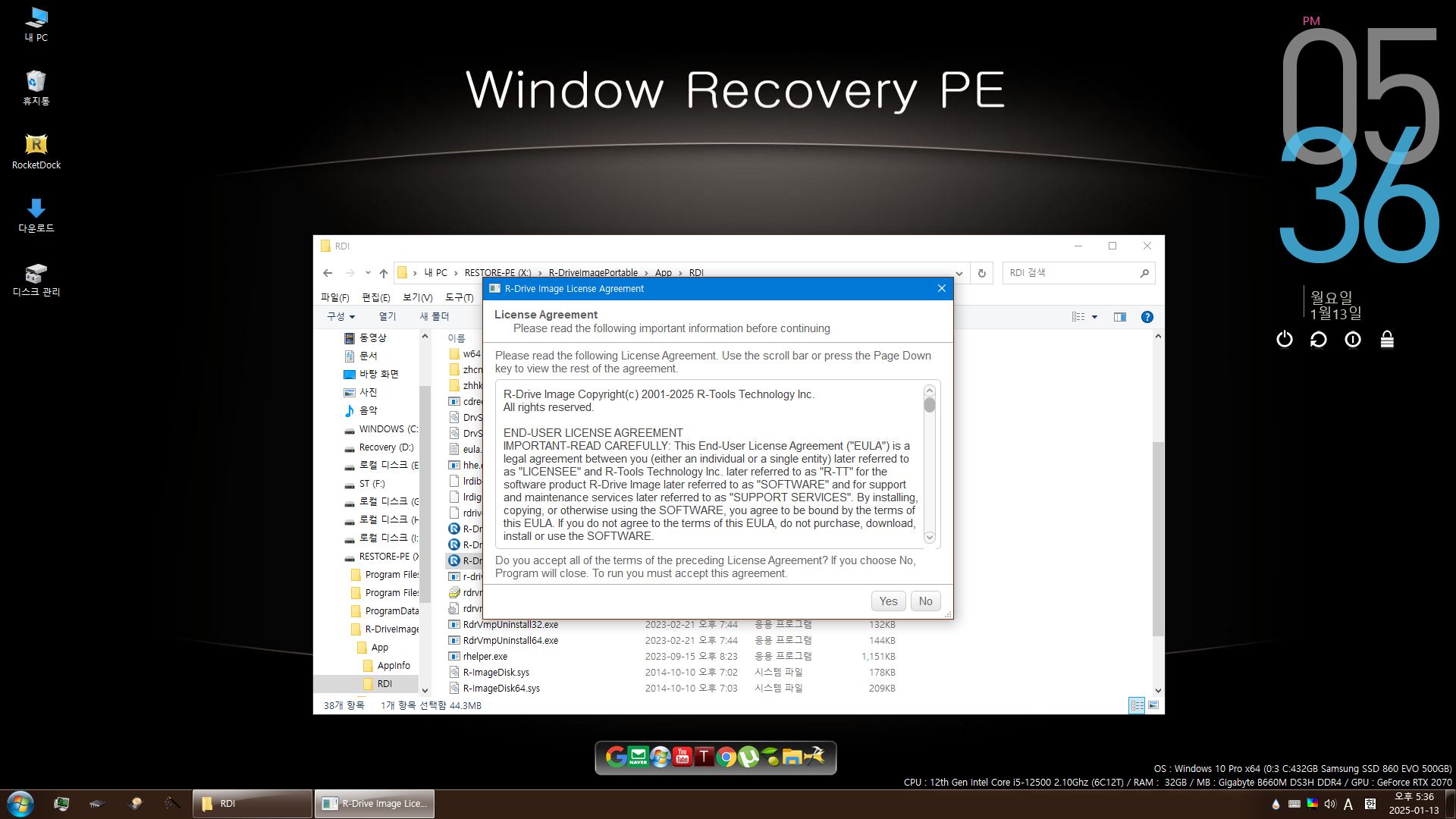Click the memory chip taskbar icon
The height and width of the screenshot is (819, 1456).
pos(96,803)
